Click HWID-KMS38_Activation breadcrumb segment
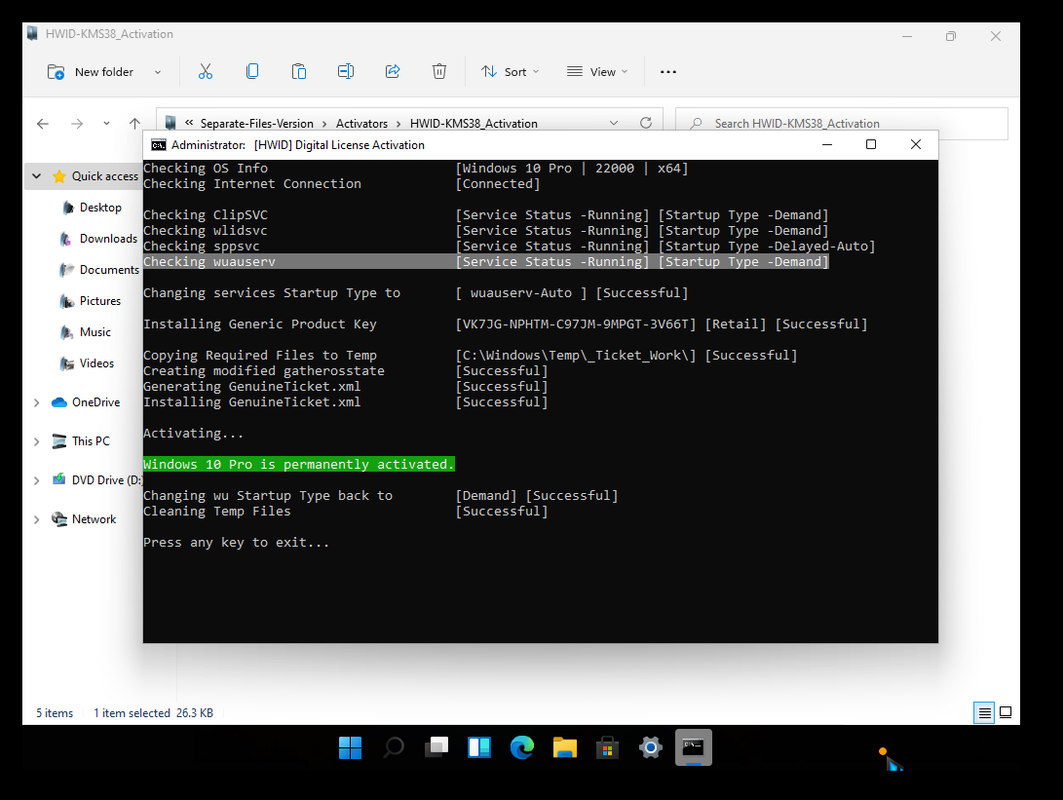Image resolution: width=1063 pixels, height=800 pixels. coord(473,123)
